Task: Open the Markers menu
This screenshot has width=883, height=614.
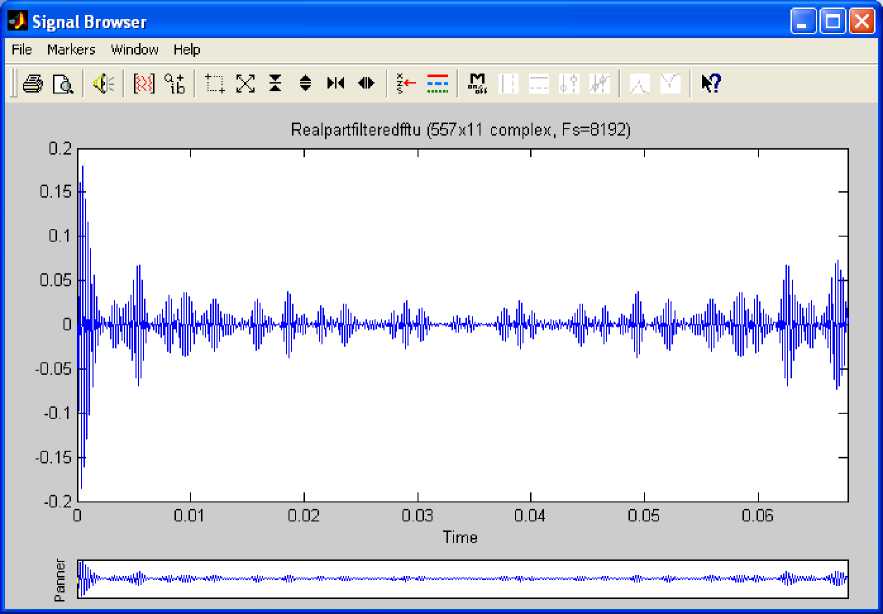Action: tap(71, 49)
